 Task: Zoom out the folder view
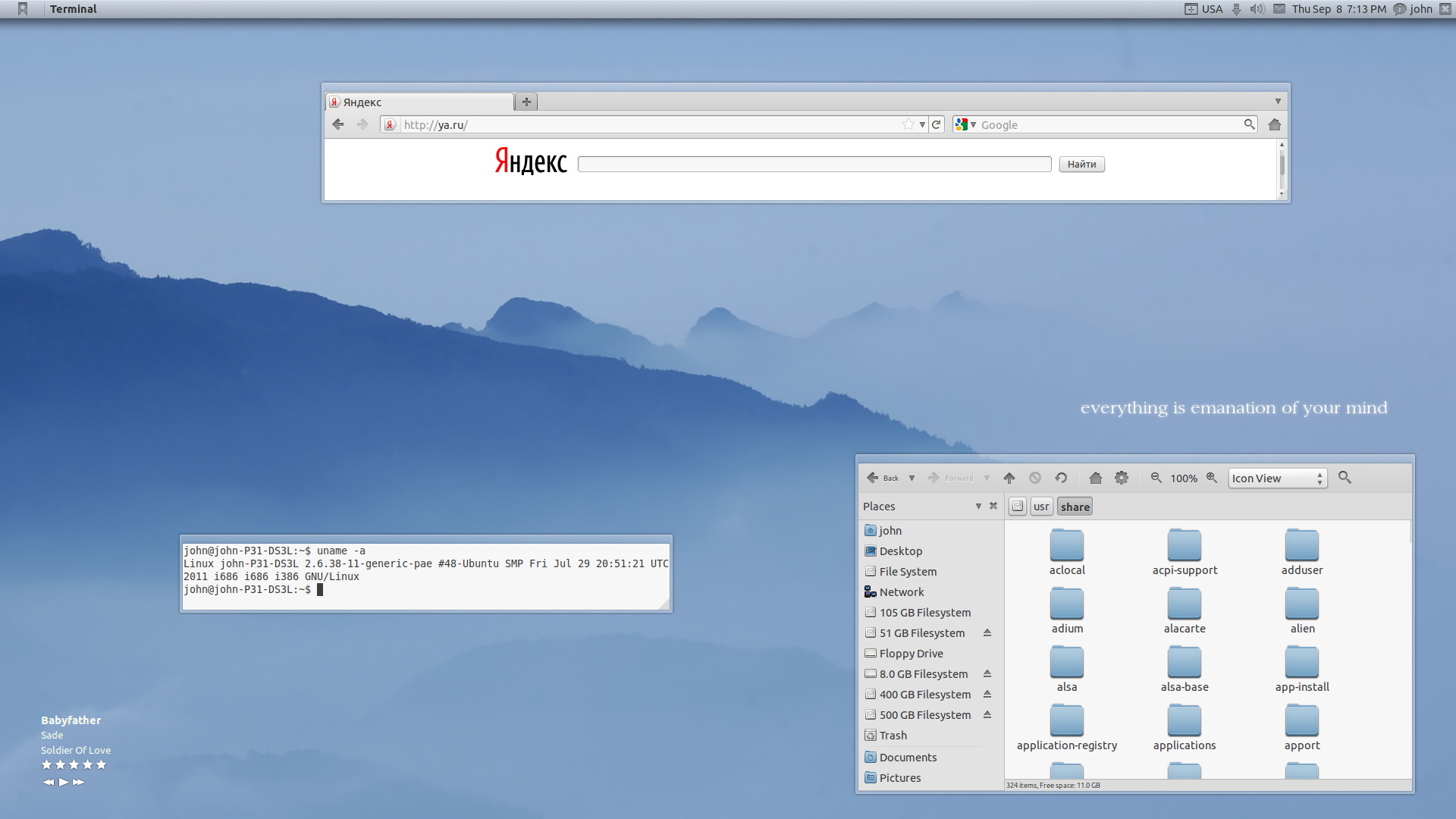(x=1156, y=478)
